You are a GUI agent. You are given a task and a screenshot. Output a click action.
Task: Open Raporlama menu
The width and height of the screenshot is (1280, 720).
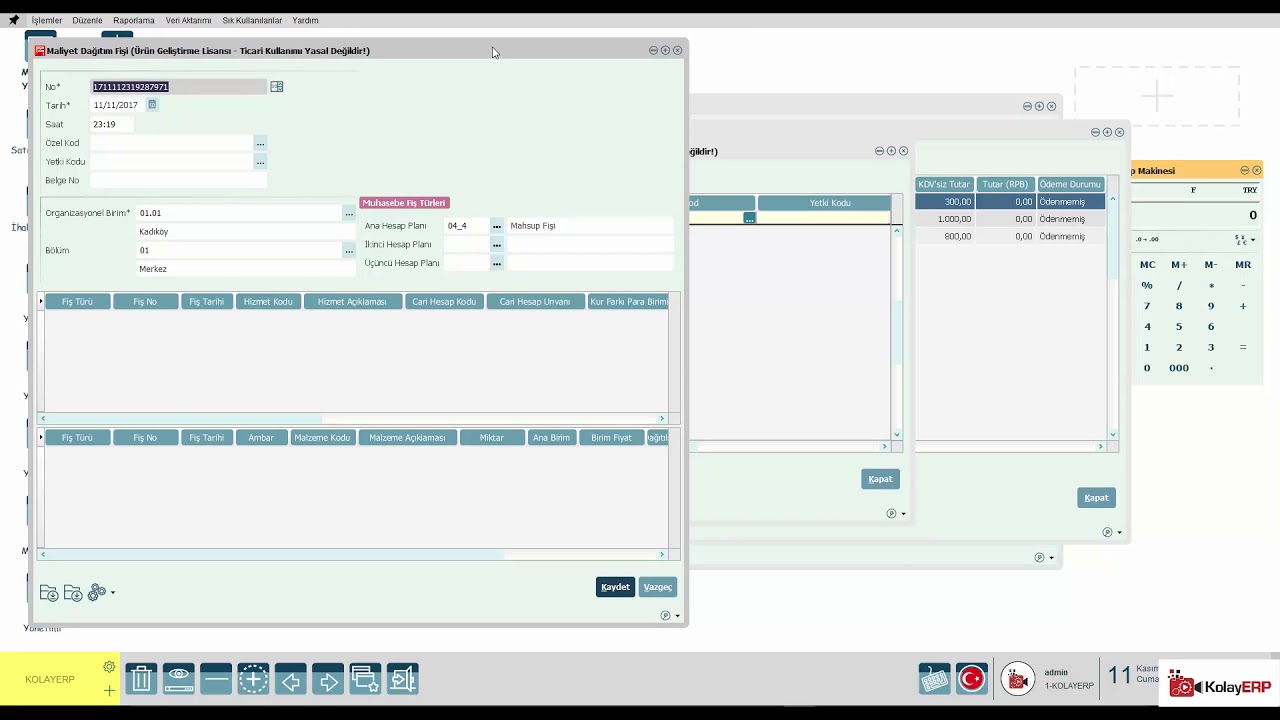[134, 20]
